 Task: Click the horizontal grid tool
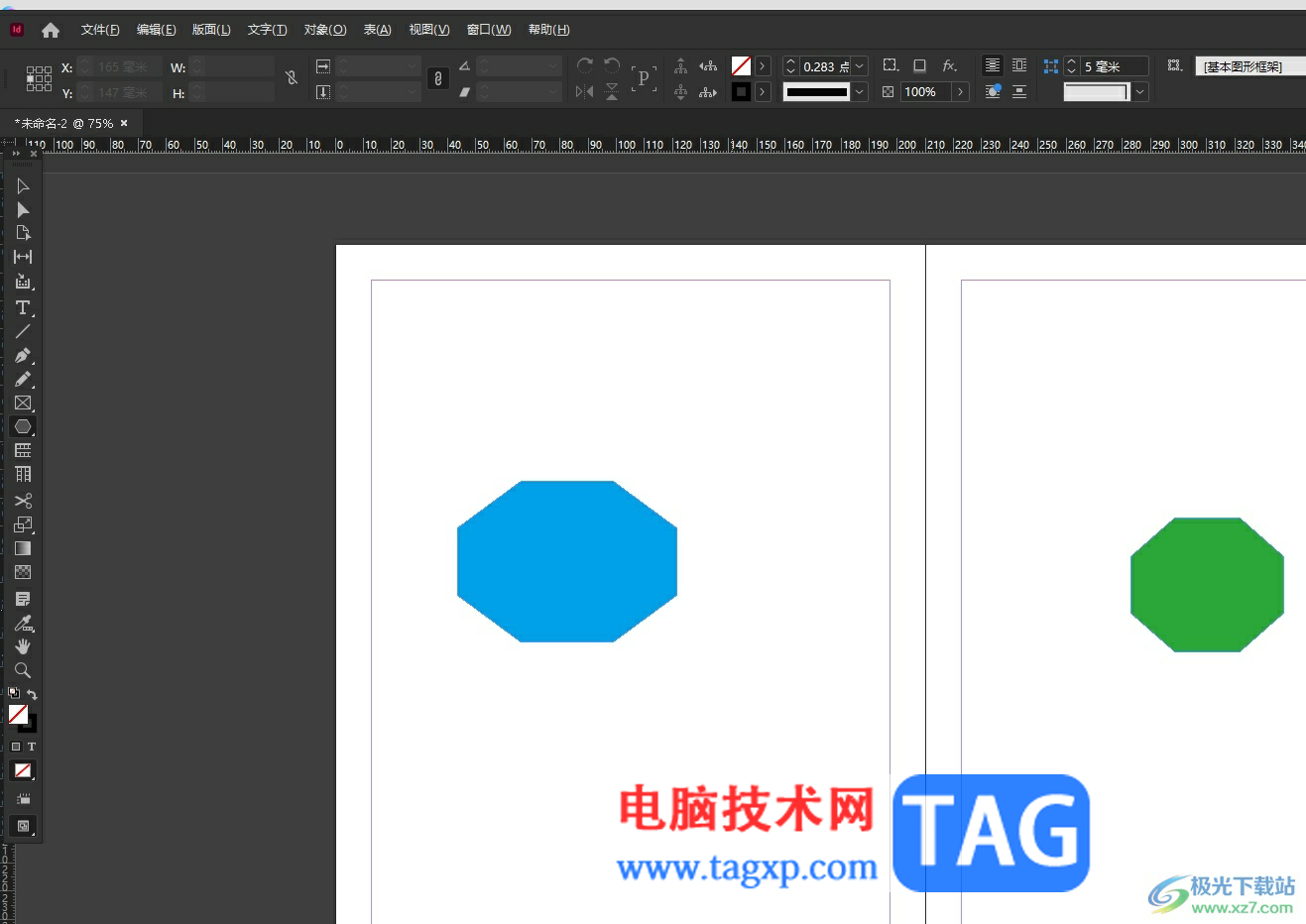(x=23, y=450)
